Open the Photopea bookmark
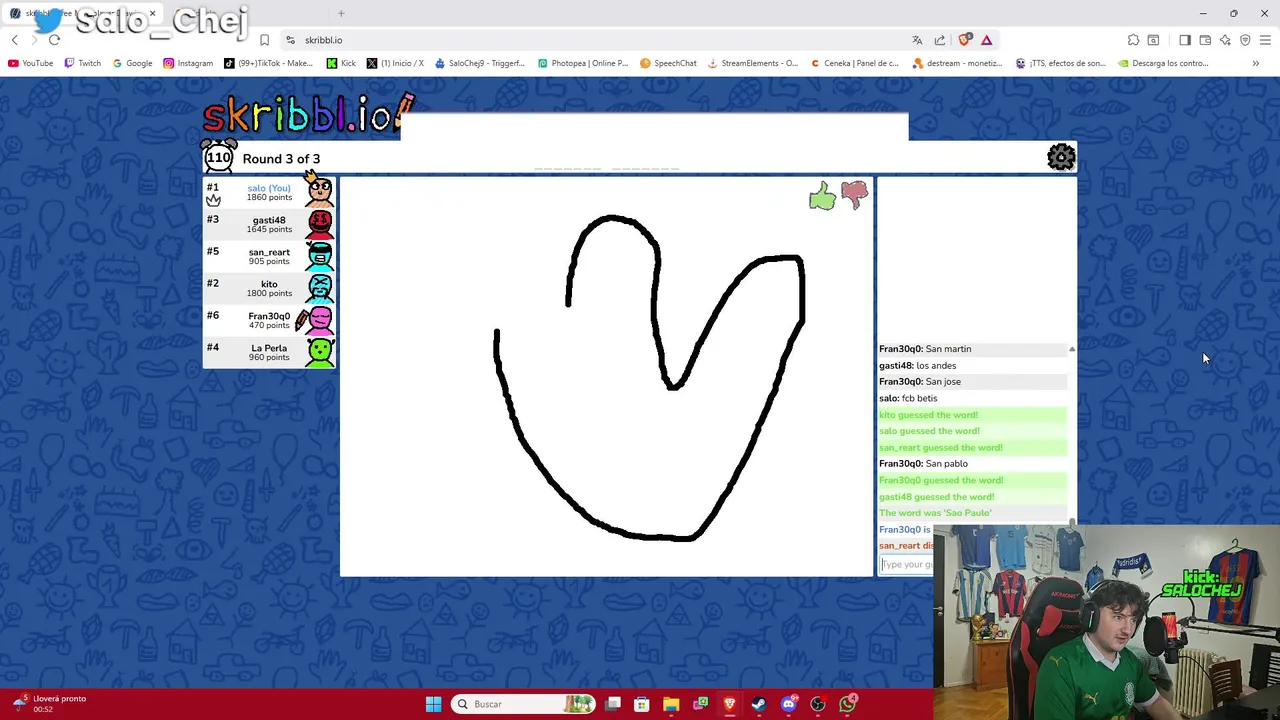Image resolution: width=1280 pixels, height=720 pixels. point(583,63)
